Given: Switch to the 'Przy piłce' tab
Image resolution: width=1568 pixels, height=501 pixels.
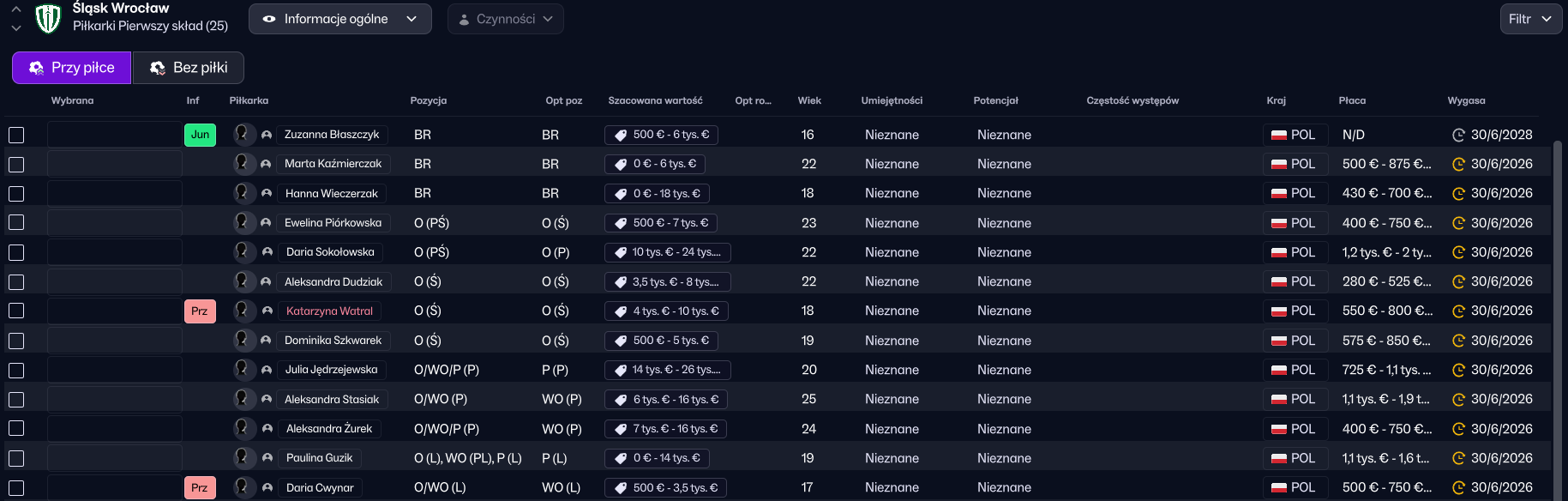Looking at the screenshot, I should (x=72, y=68).
